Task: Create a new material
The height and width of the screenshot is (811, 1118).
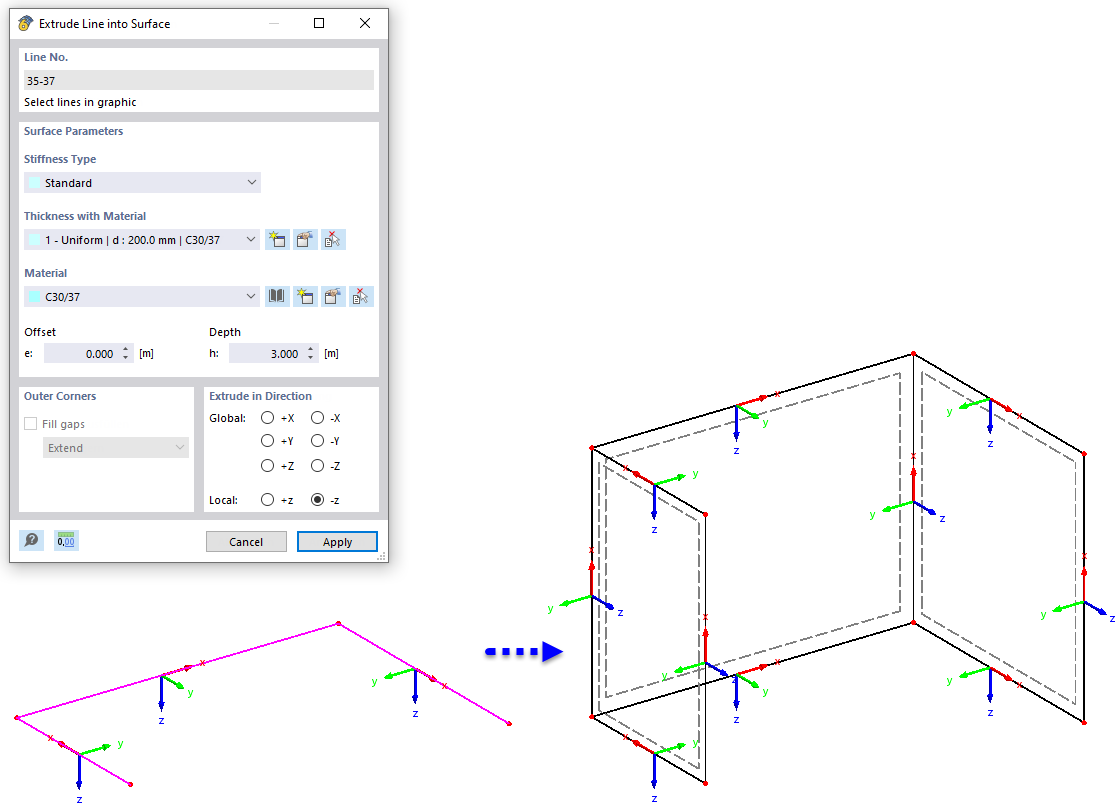Action: click(305, 296)
